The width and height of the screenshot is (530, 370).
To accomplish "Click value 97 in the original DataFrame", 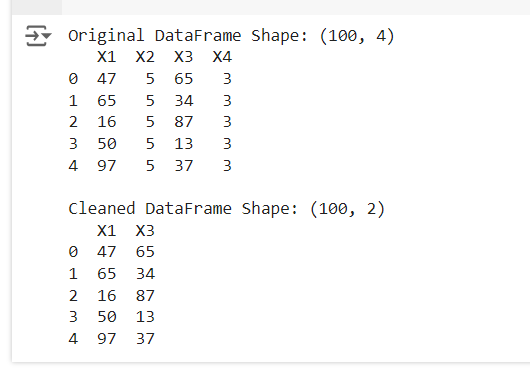I will (x=106, y=166).
